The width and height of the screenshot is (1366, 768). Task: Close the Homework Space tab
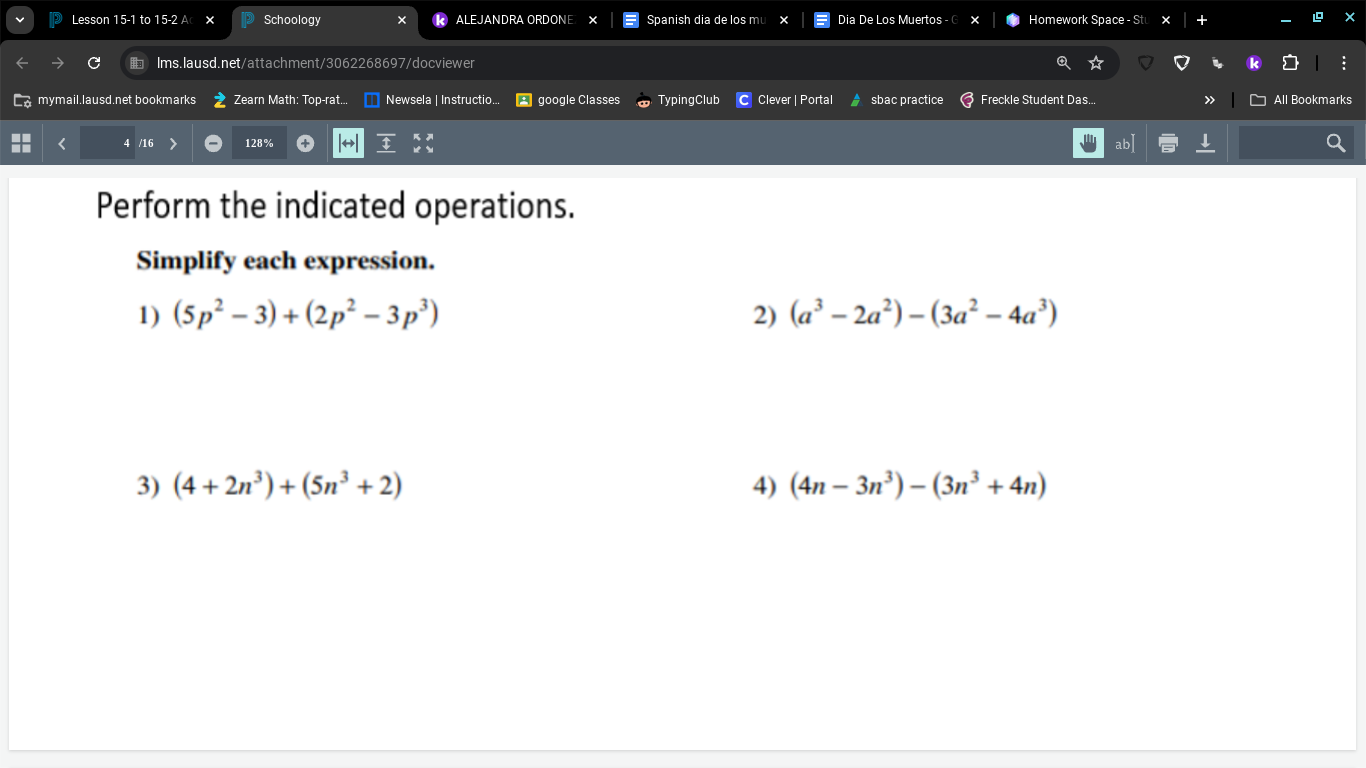tap(1166, 20)
